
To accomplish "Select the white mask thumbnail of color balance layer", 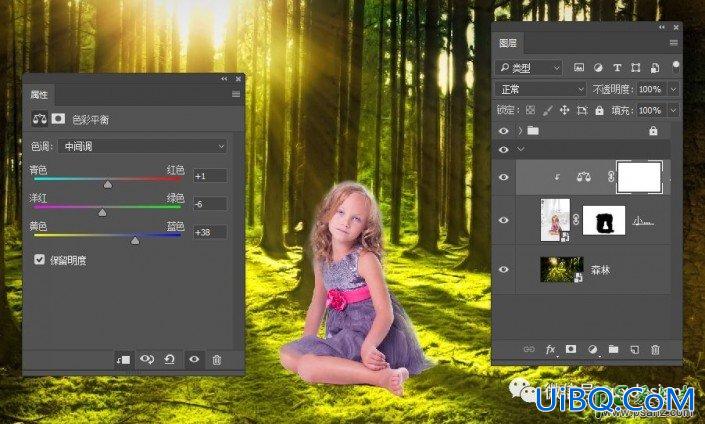I will coord(639,177).
